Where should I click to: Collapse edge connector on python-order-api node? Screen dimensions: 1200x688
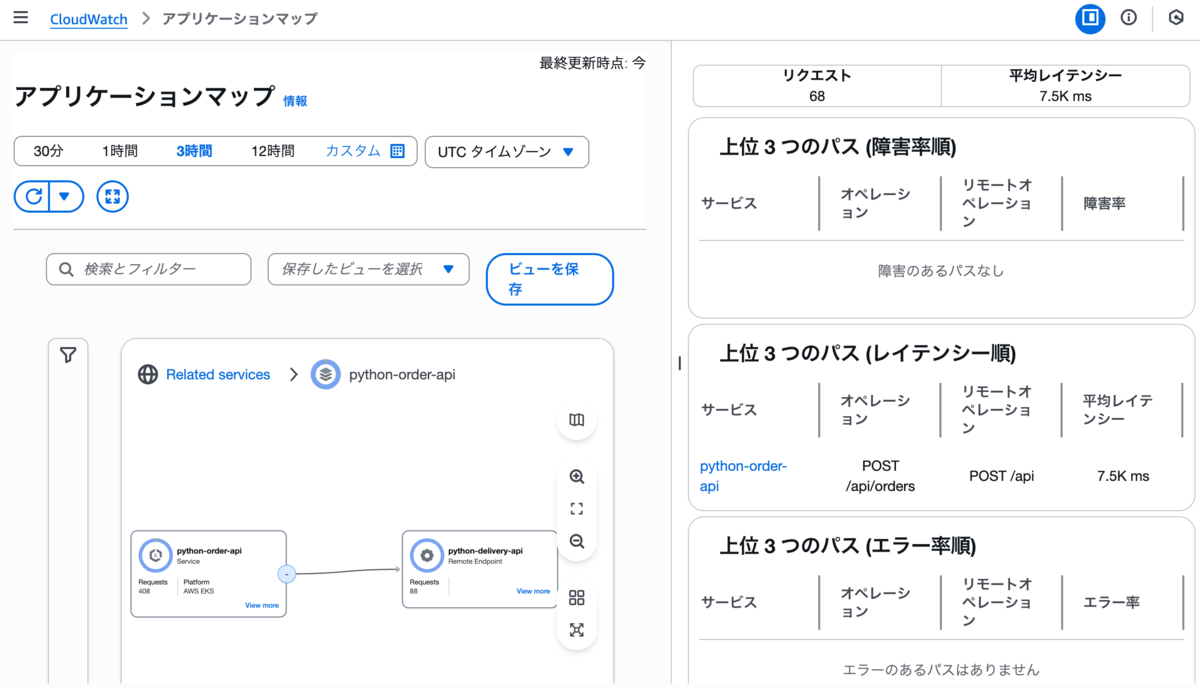tap(286, 574)
